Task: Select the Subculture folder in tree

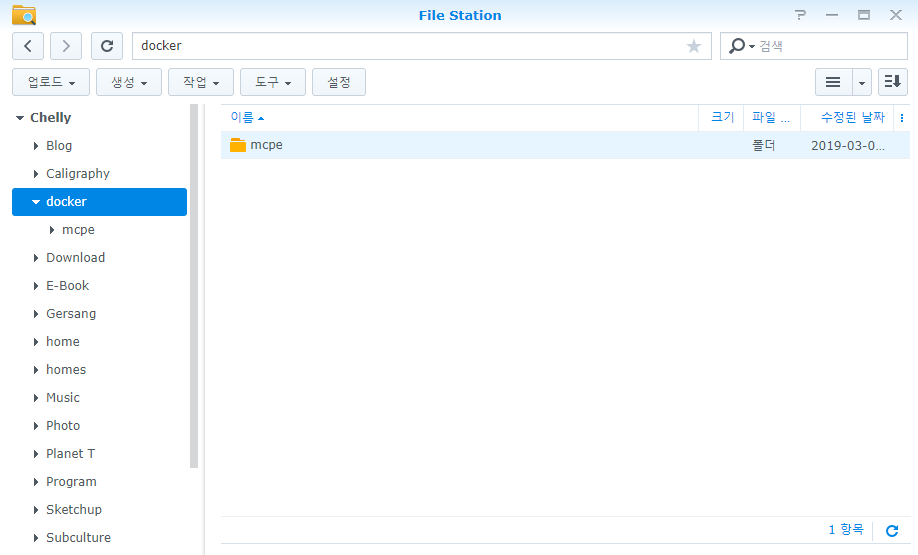Action: [x=78, y=537]
